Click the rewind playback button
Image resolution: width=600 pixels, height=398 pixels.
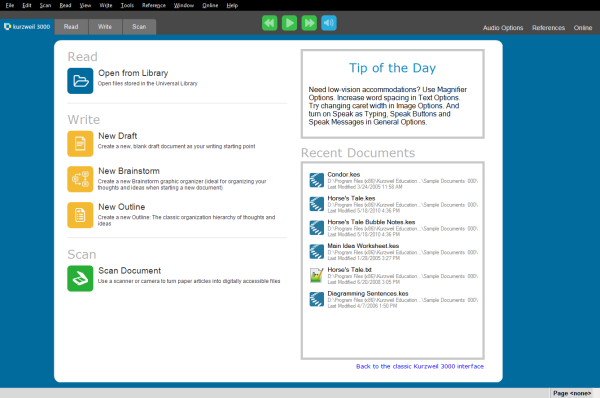[x=270, y=23]
